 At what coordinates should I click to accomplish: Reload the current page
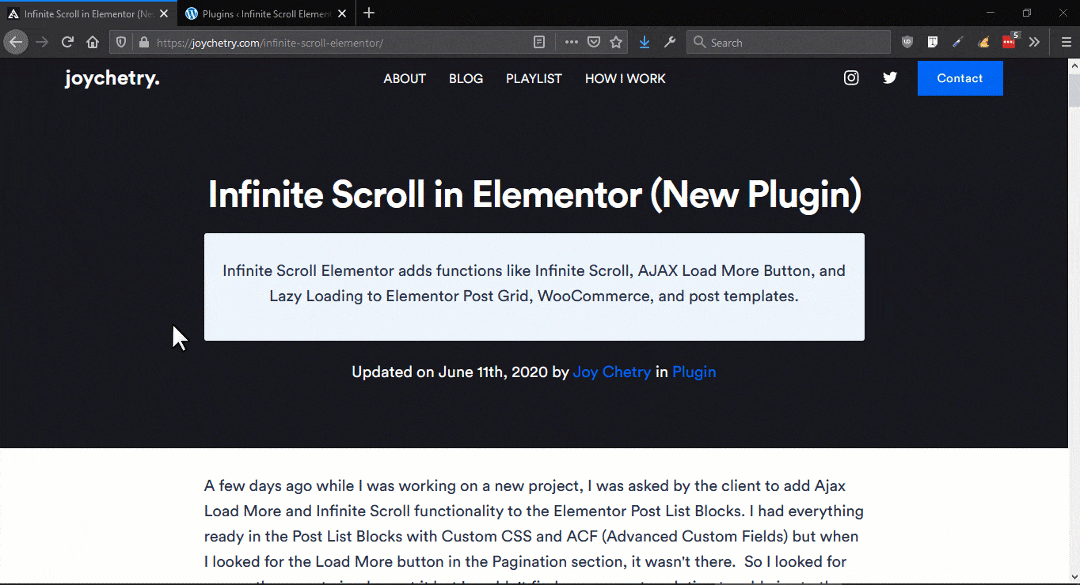(x=68, y=42)
